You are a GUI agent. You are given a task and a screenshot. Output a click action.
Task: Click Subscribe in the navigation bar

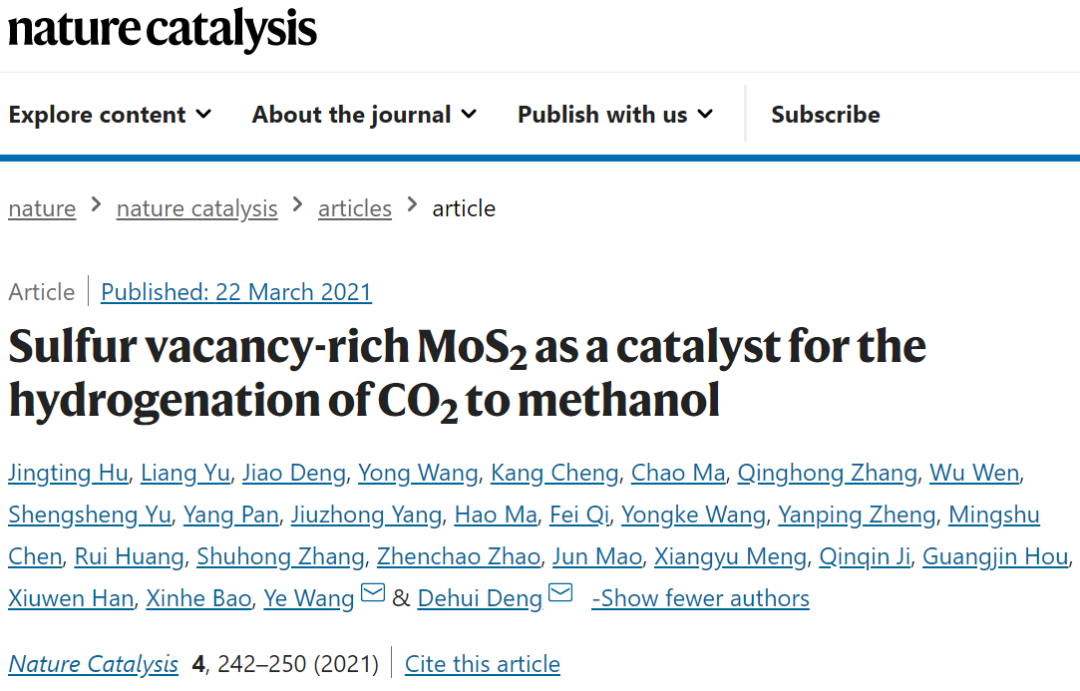pos(825,114)
